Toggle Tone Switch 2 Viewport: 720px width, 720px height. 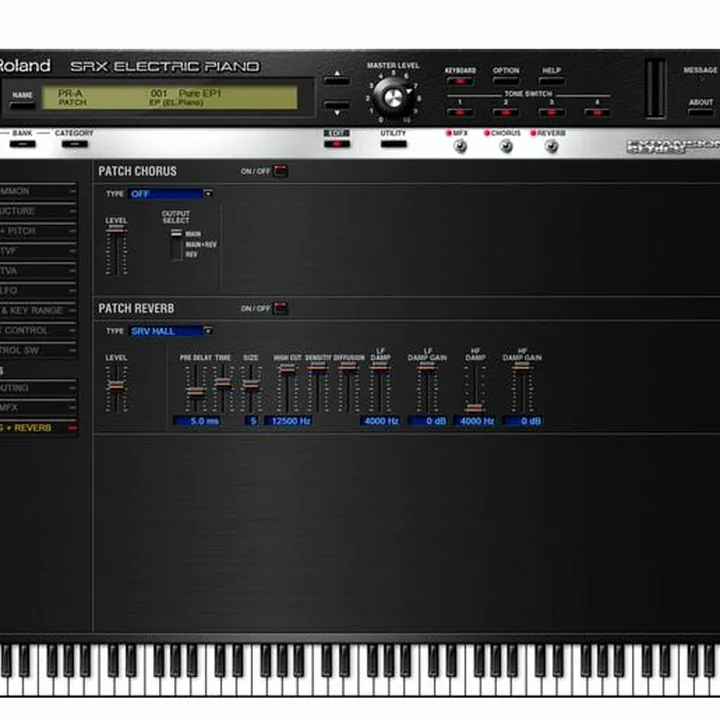(x=506, y=112)
